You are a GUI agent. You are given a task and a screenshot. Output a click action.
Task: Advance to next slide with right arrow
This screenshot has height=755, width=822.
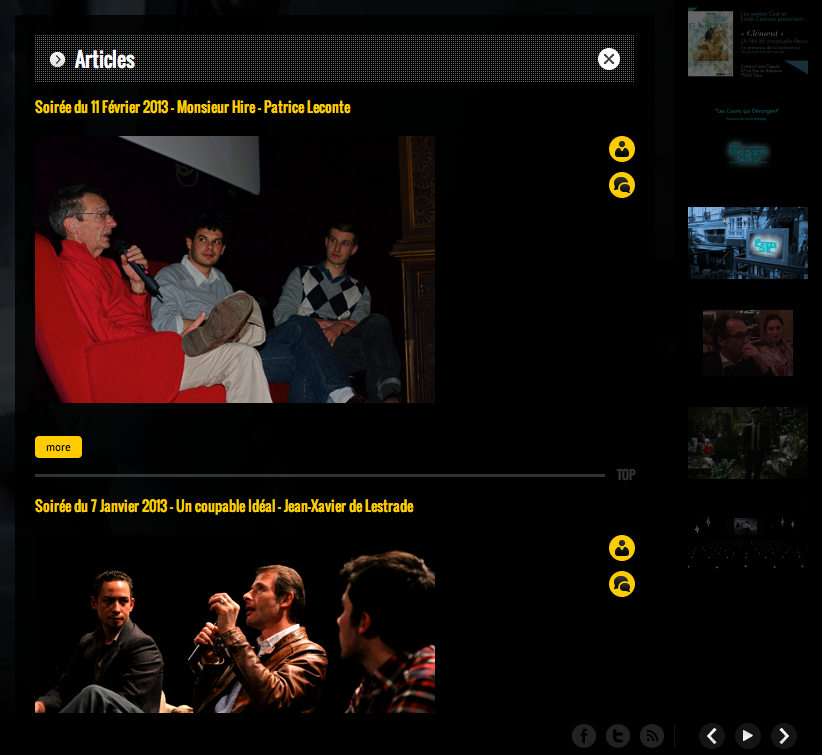[784, 736]
